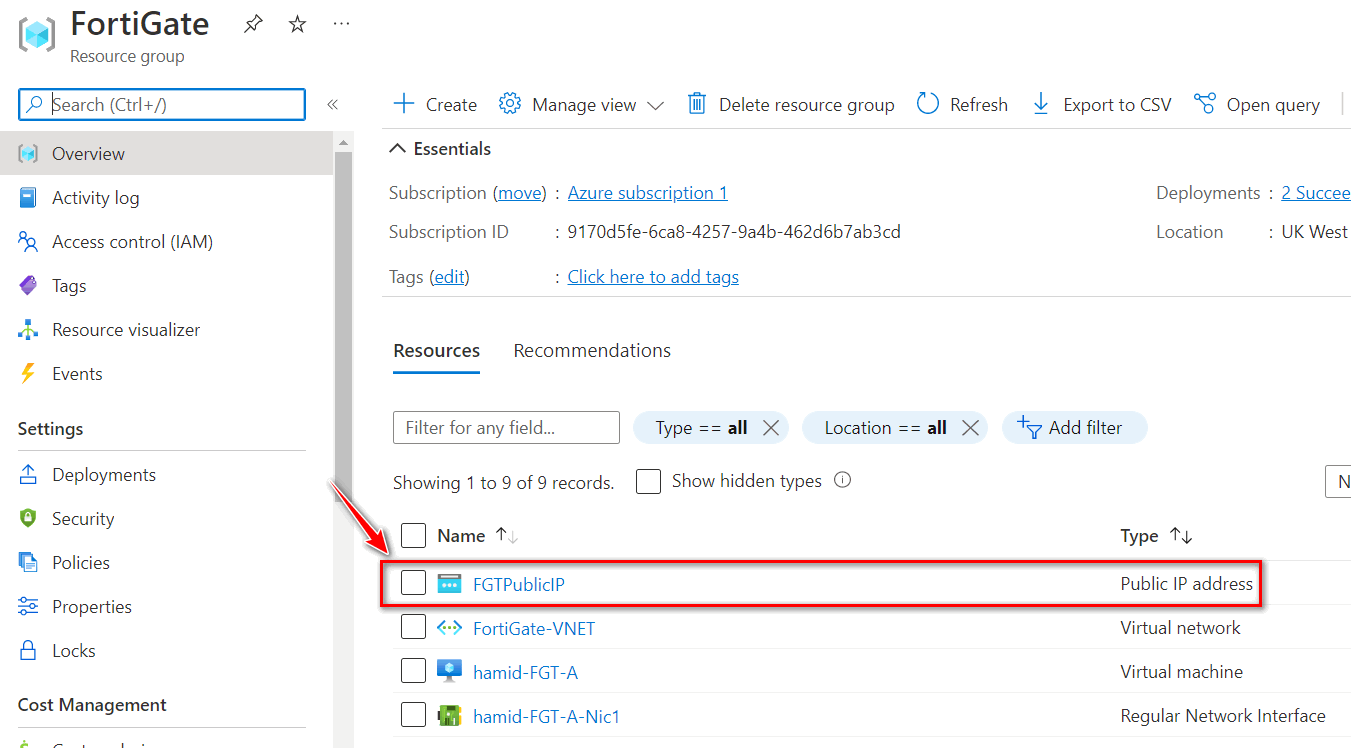The height and width of the screenshot is (748, 1351).
Task: Click the Filter for any field box
Action: coord(506,428)
